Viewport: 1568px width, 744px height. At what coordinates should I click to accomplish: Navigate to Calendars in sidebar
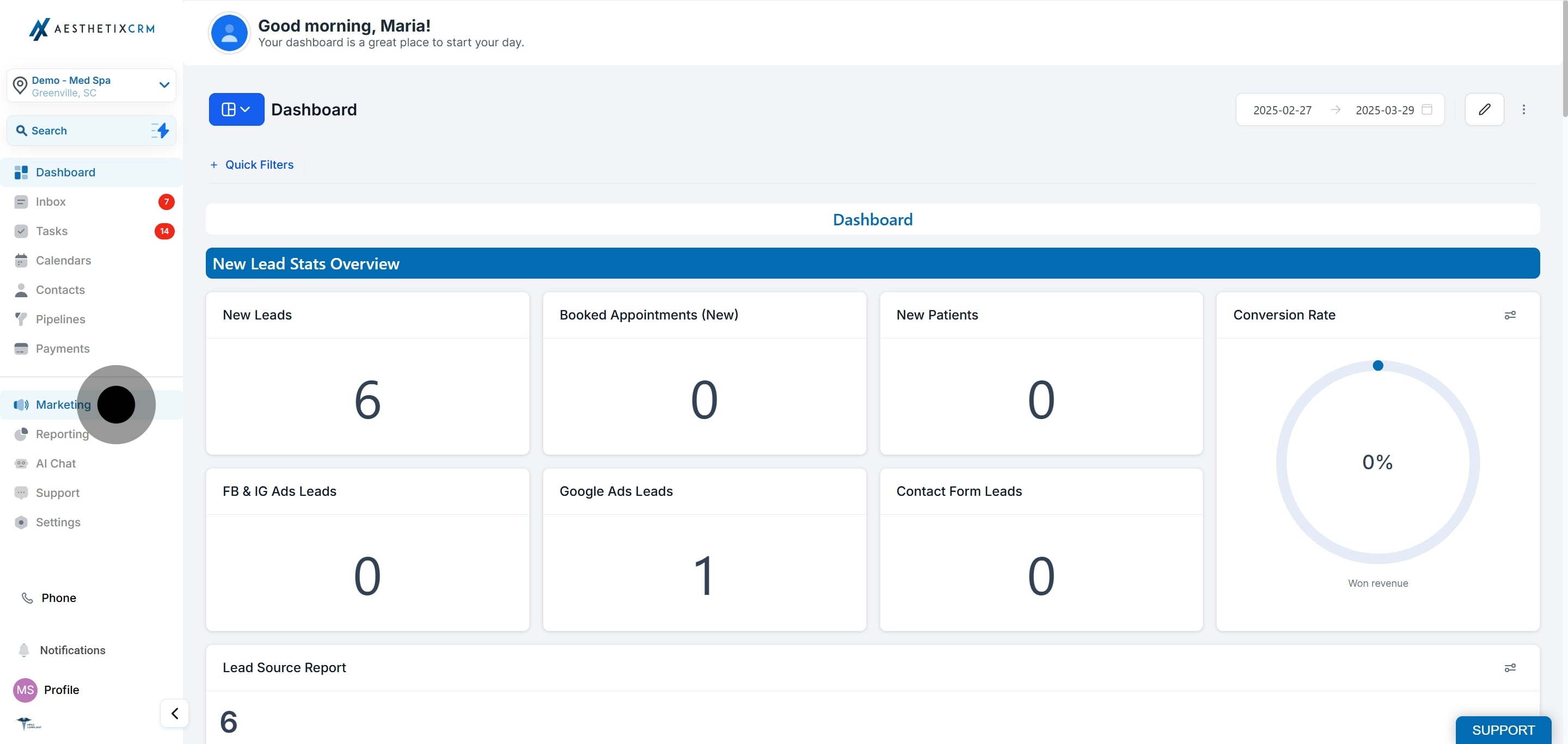pos(63,260)
